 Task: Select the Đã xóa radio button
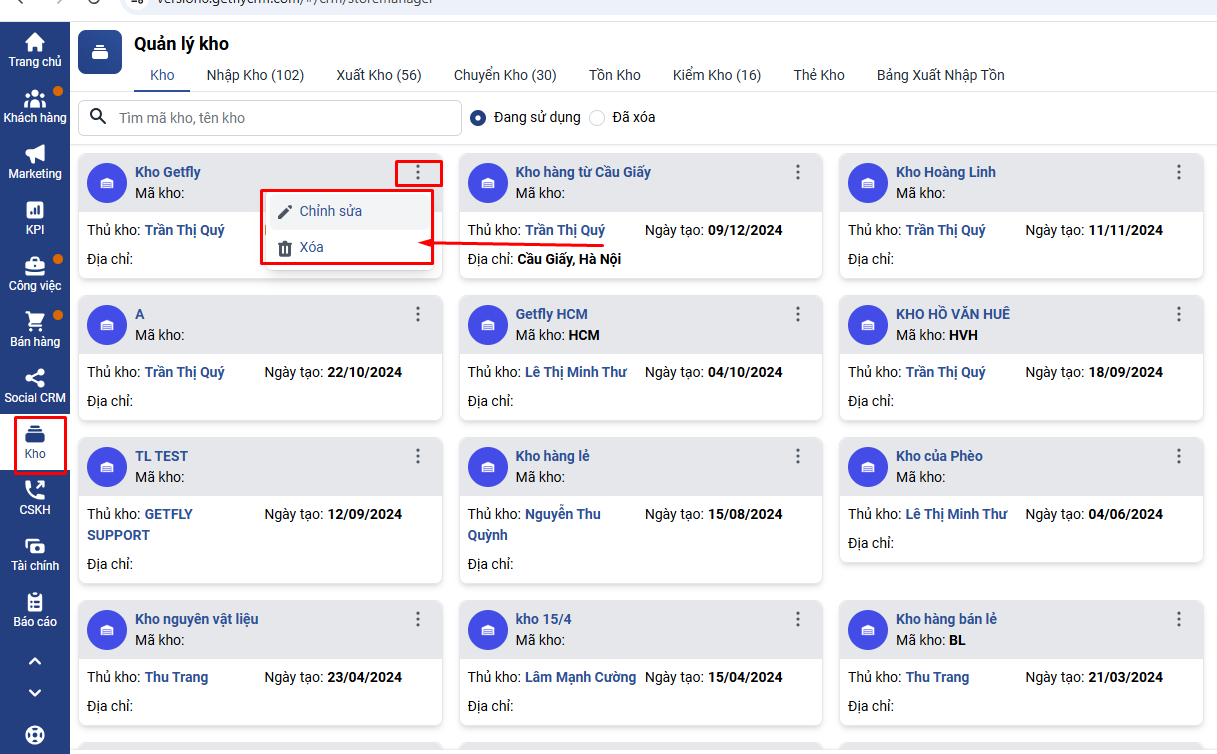597,118
